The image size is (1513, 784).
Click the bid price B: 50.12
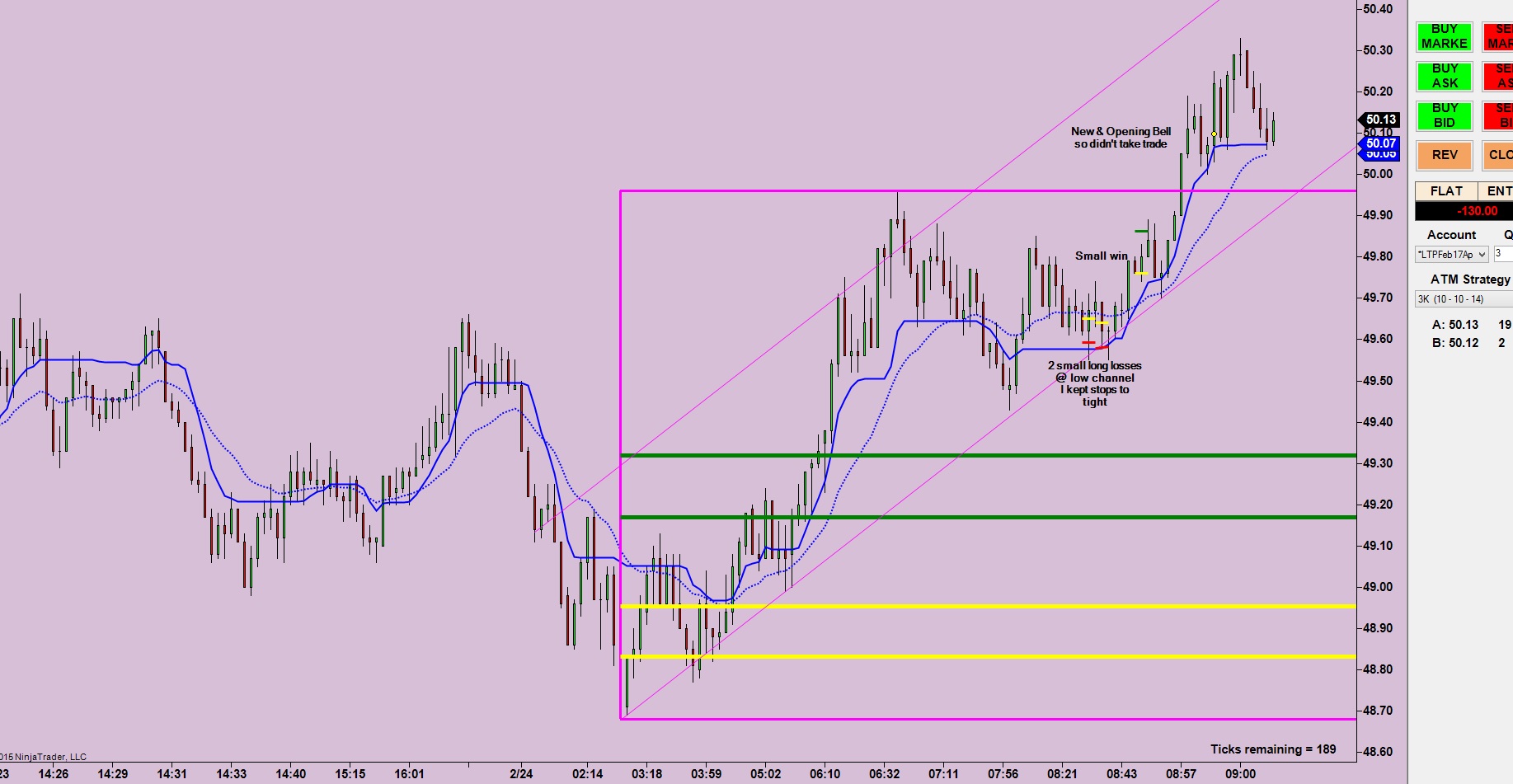(1455, 343)
